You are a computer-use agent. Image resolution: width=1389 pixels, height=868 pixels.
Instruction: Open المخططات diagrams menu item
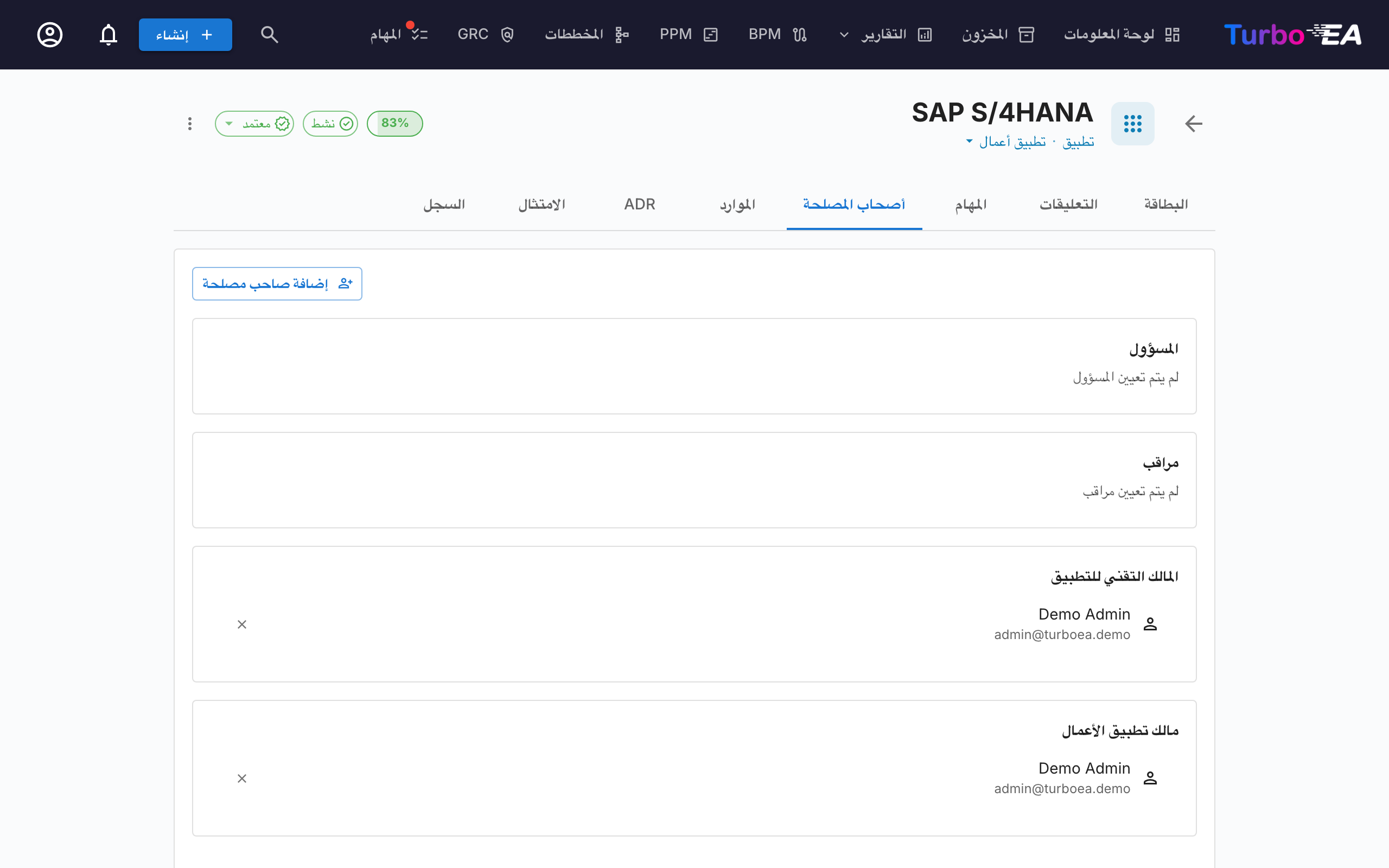point(587,34)
